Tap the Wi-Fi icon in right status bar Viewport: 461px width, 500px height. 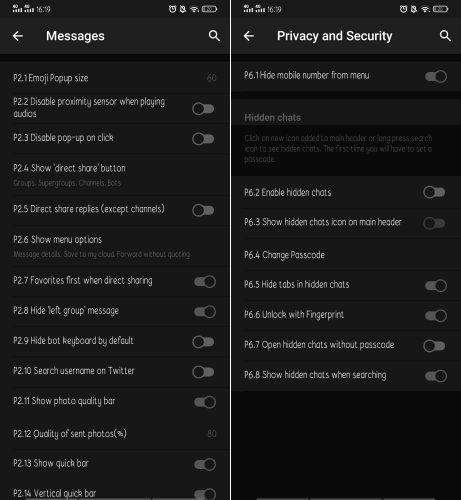[425, 9]
